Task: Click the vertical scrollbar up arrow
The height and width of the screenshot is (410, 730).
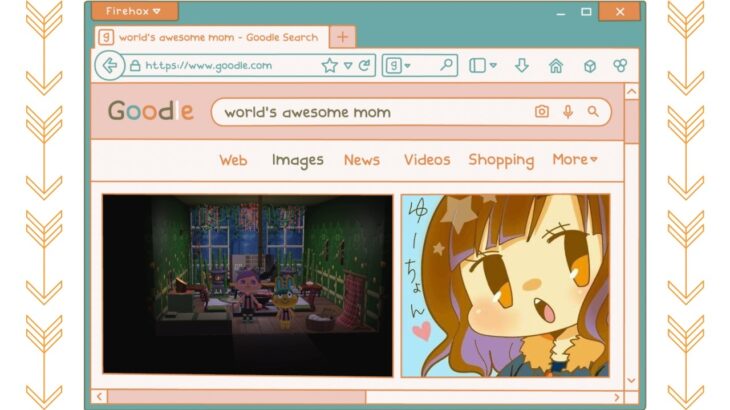Action: click(x=631, y=92)
